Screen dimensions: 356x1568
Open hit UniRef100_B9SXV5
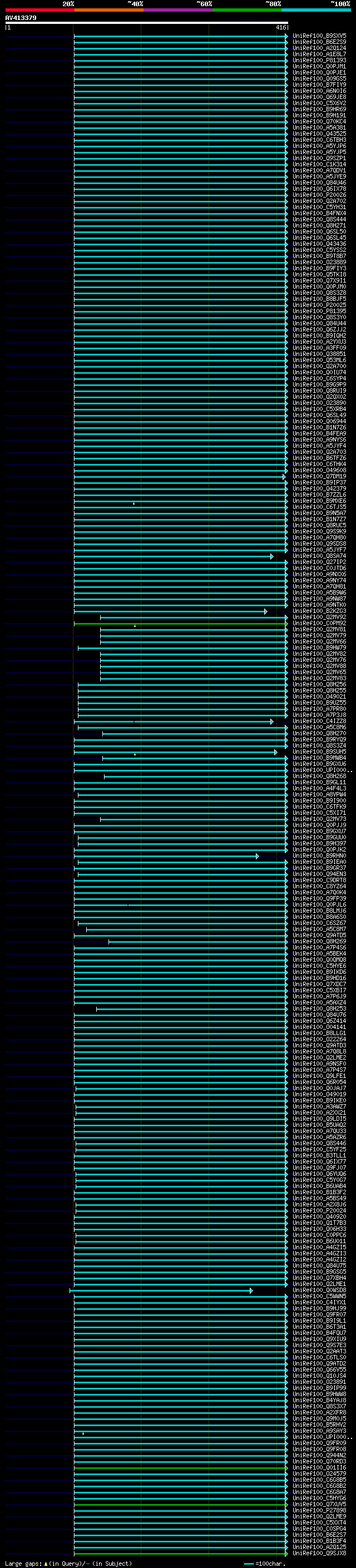click(x=319, y=36)
